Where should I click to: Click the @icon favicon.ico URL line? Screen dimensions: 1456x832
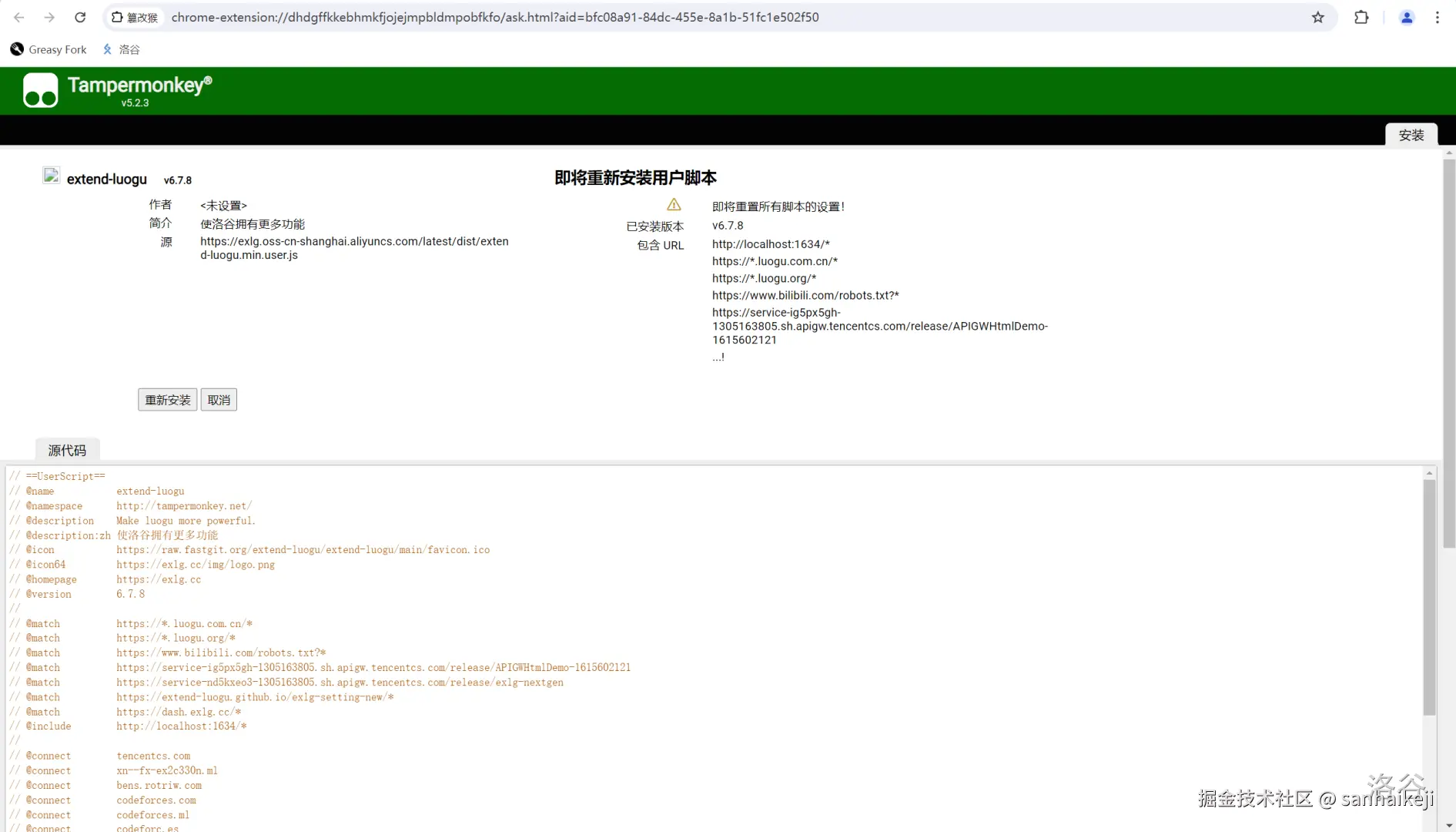point(249,550)
